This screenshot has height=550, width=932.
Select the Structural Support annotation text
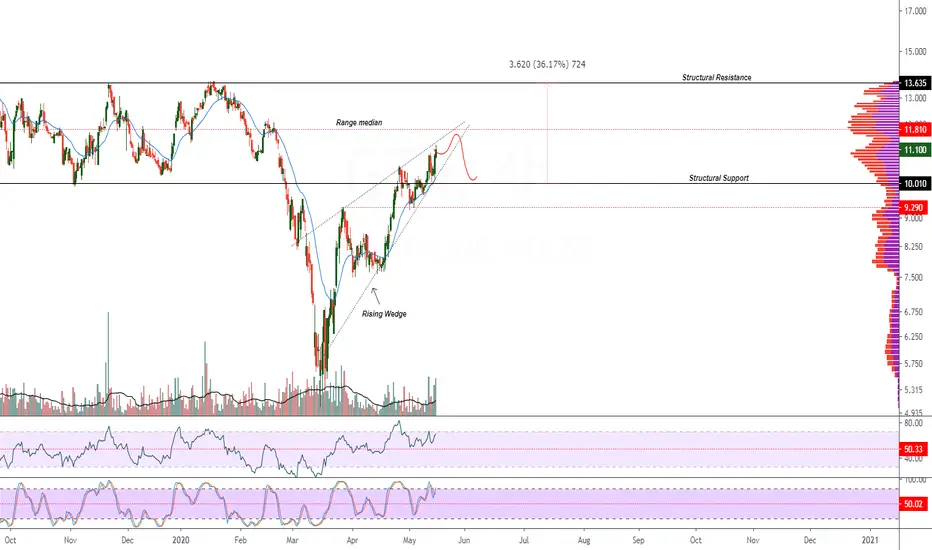pyautogui.click(x=719, y=178)
